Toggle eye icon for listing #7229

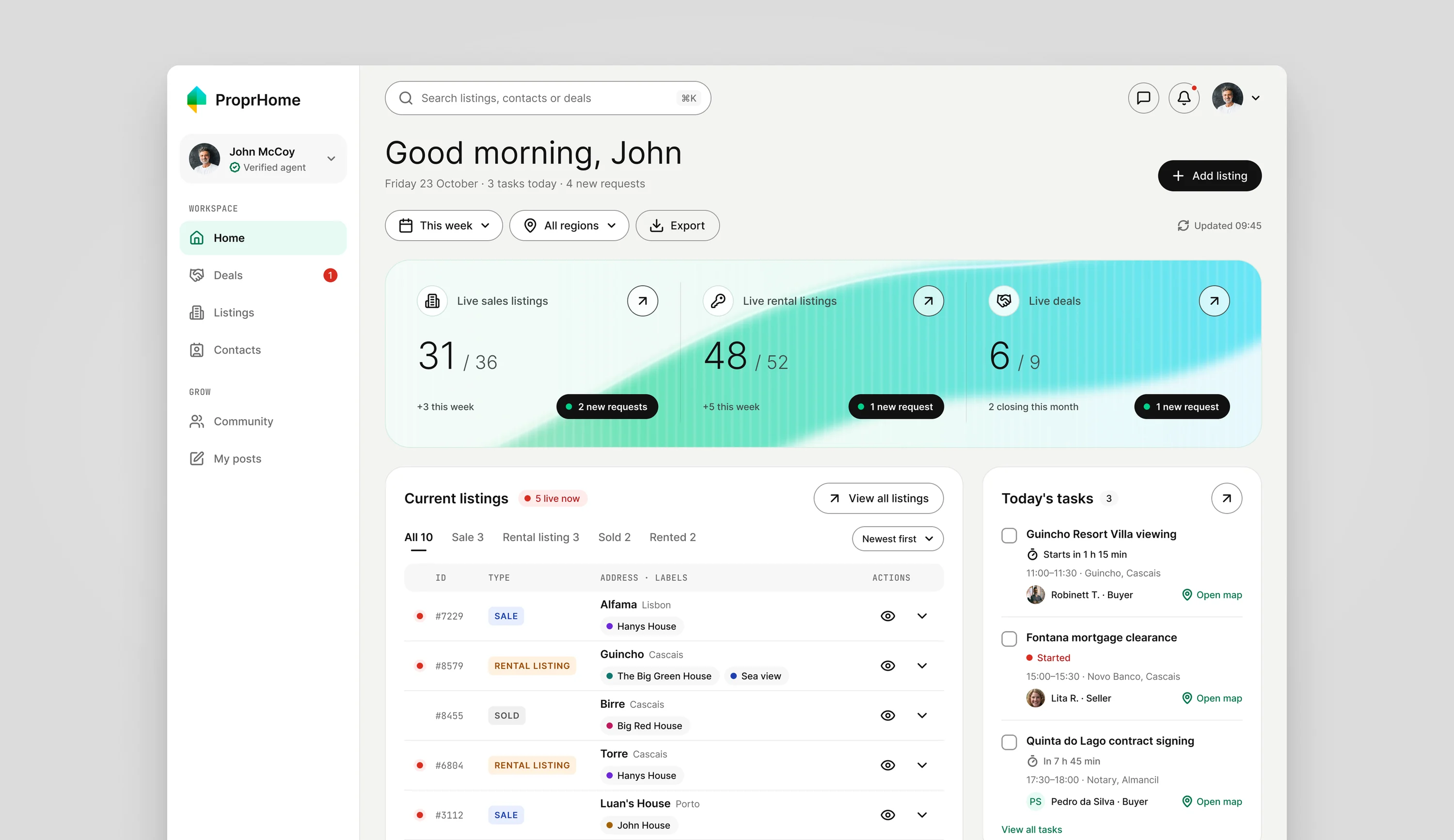[x=887, y=616]
